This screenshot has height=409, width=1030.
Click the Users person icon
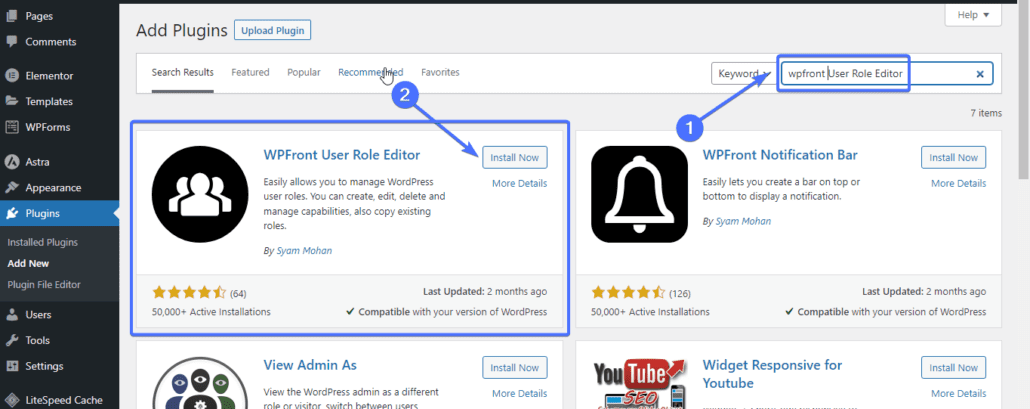coord(11,314)
